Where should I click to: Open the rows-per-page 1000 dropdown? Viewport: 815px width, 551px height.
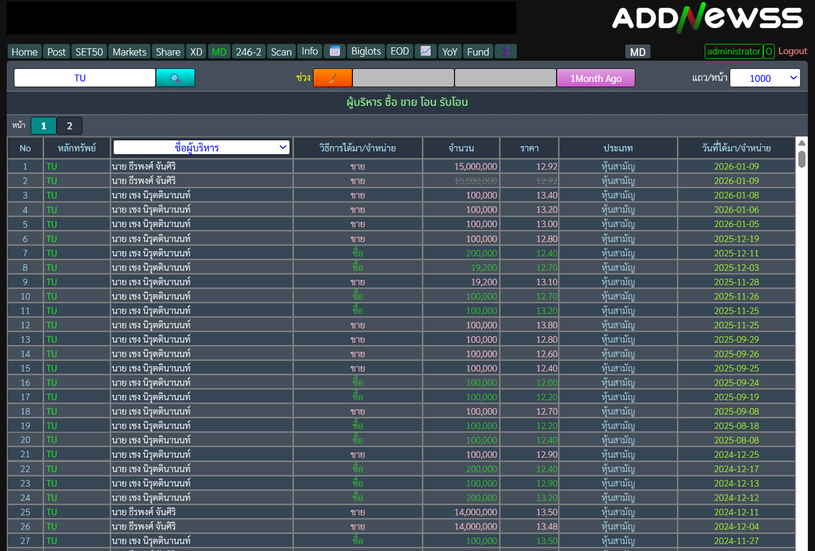765,78
